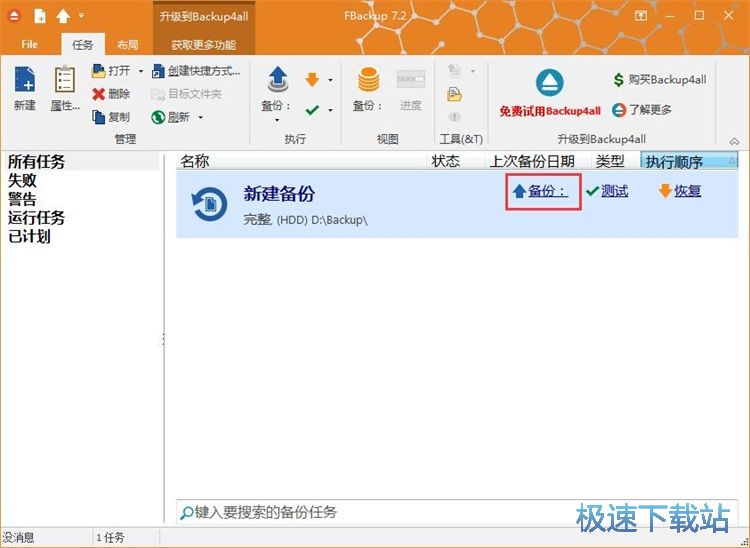The image size is (750, 548).
Task: Click the Refresh (刷新) icon
Action: pos(158,117)
